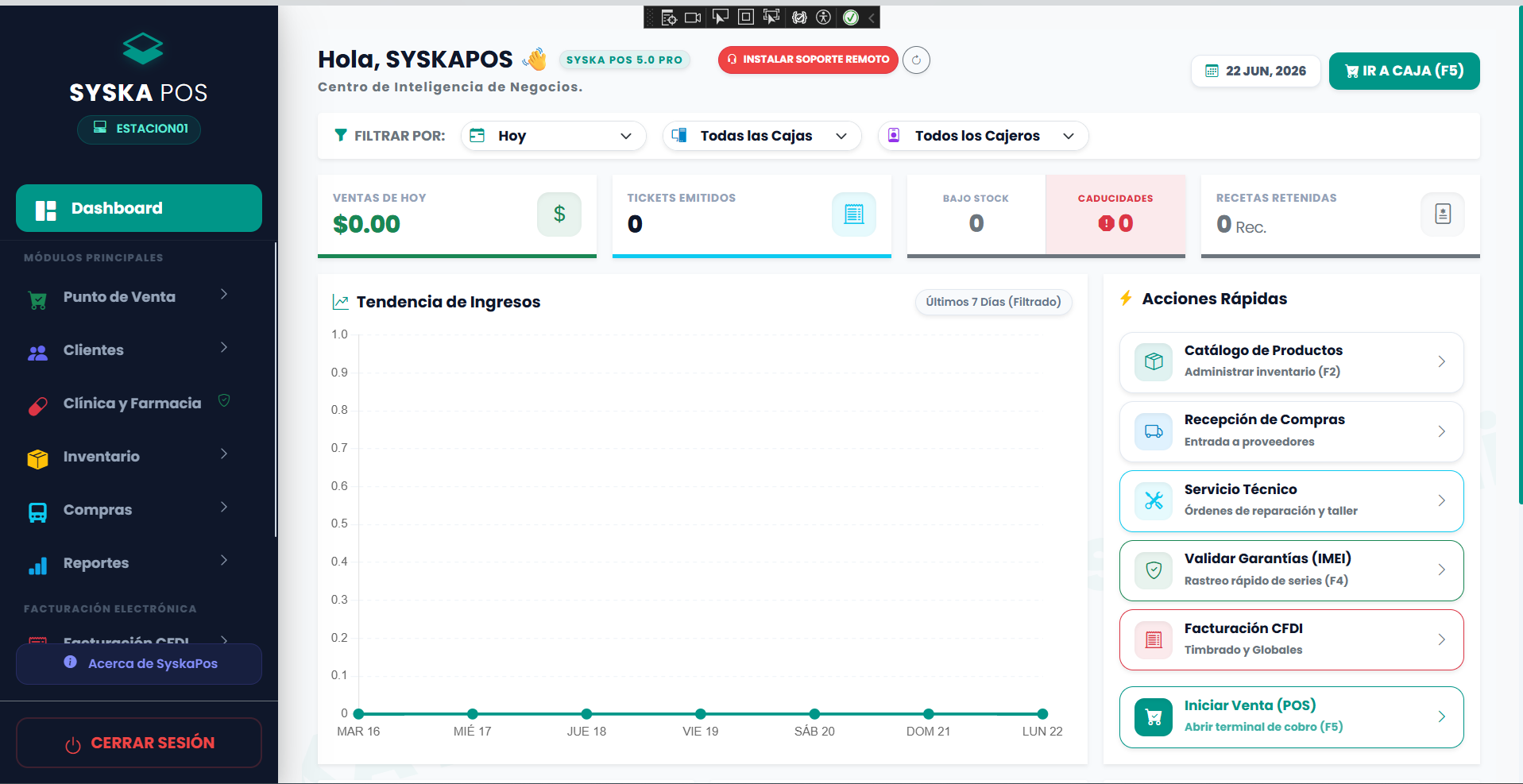This screenshot has width=1523, height=784.
Task: Click the dollar sign icon in Ventas de Hoy
Action: click(559, 214)
